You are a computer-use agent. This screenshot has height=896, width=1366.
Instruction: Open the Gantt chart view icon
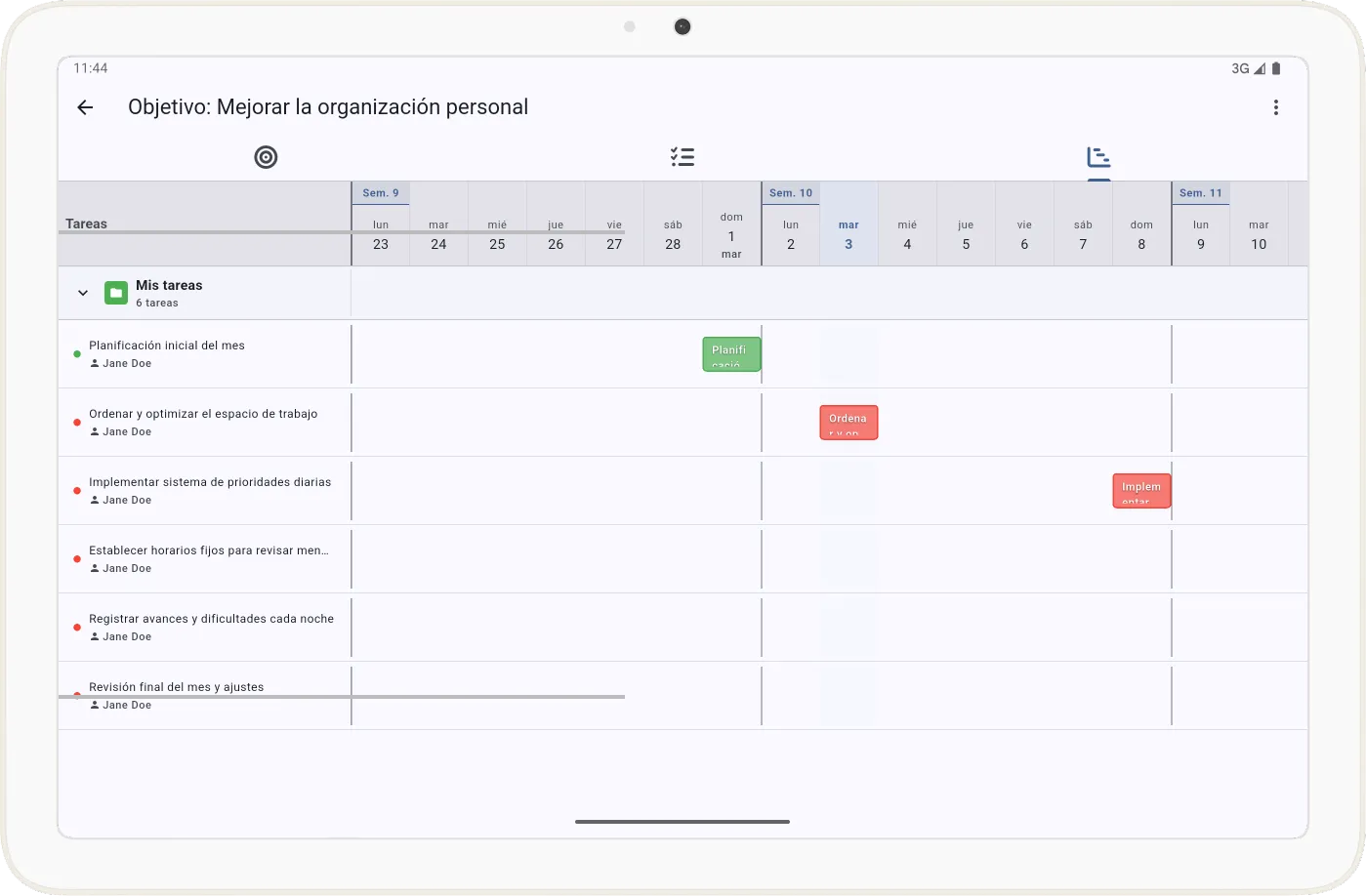click(1097, 157)
